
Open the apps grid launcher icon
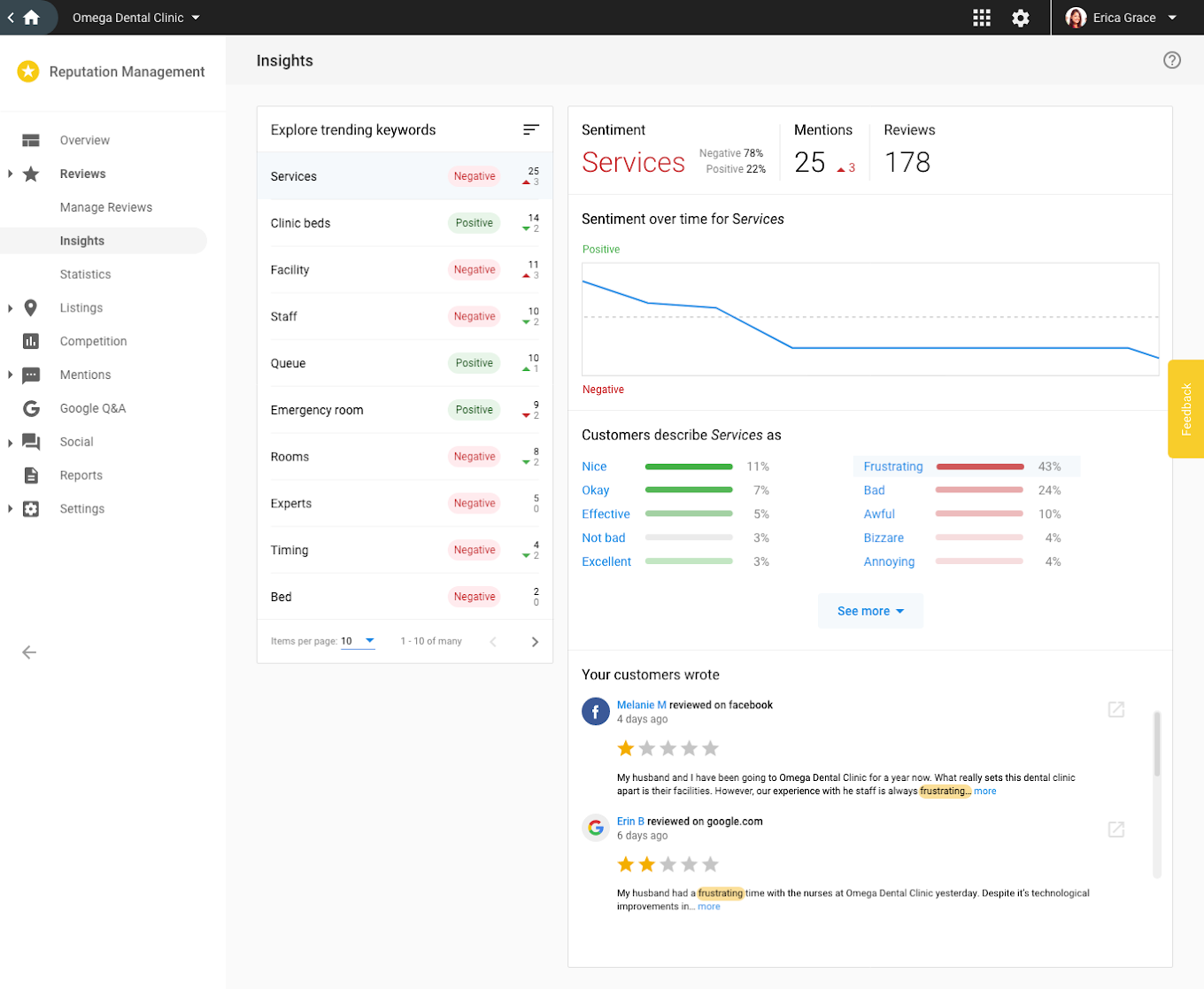click(981, 18)
